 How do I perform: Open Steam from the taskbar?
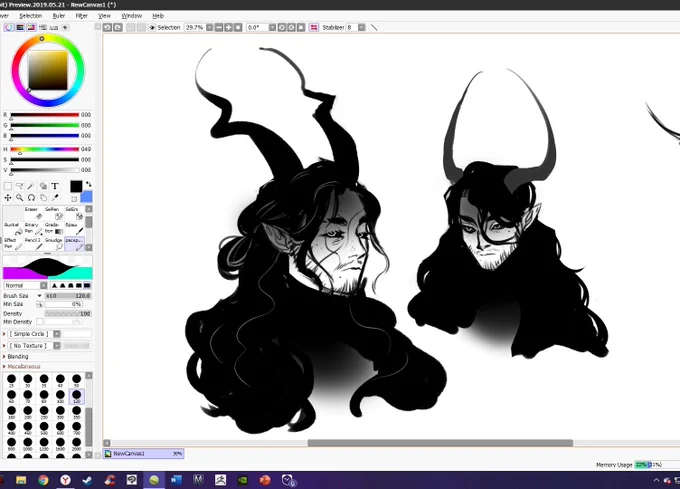pyautogui.click(x=87, y=480)
